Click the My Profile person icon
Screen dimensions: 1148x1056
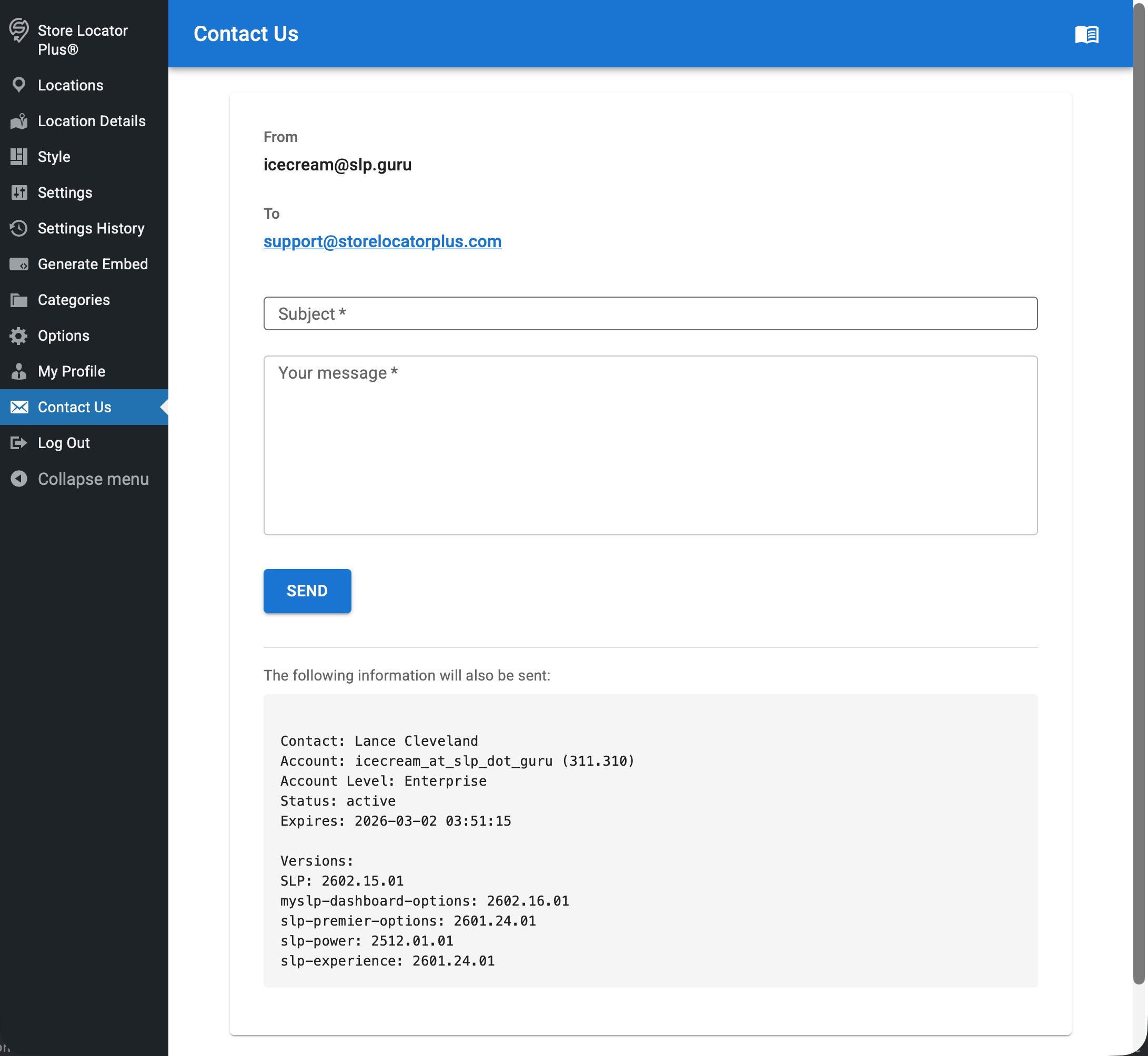tap(19, 371)
